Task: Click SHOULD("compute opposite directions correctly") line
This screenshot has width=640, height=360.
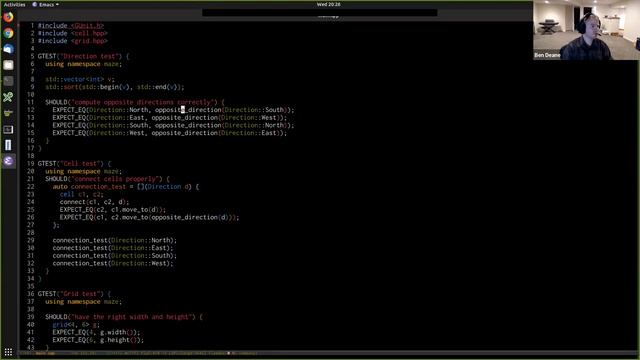Action: (135, 102)
